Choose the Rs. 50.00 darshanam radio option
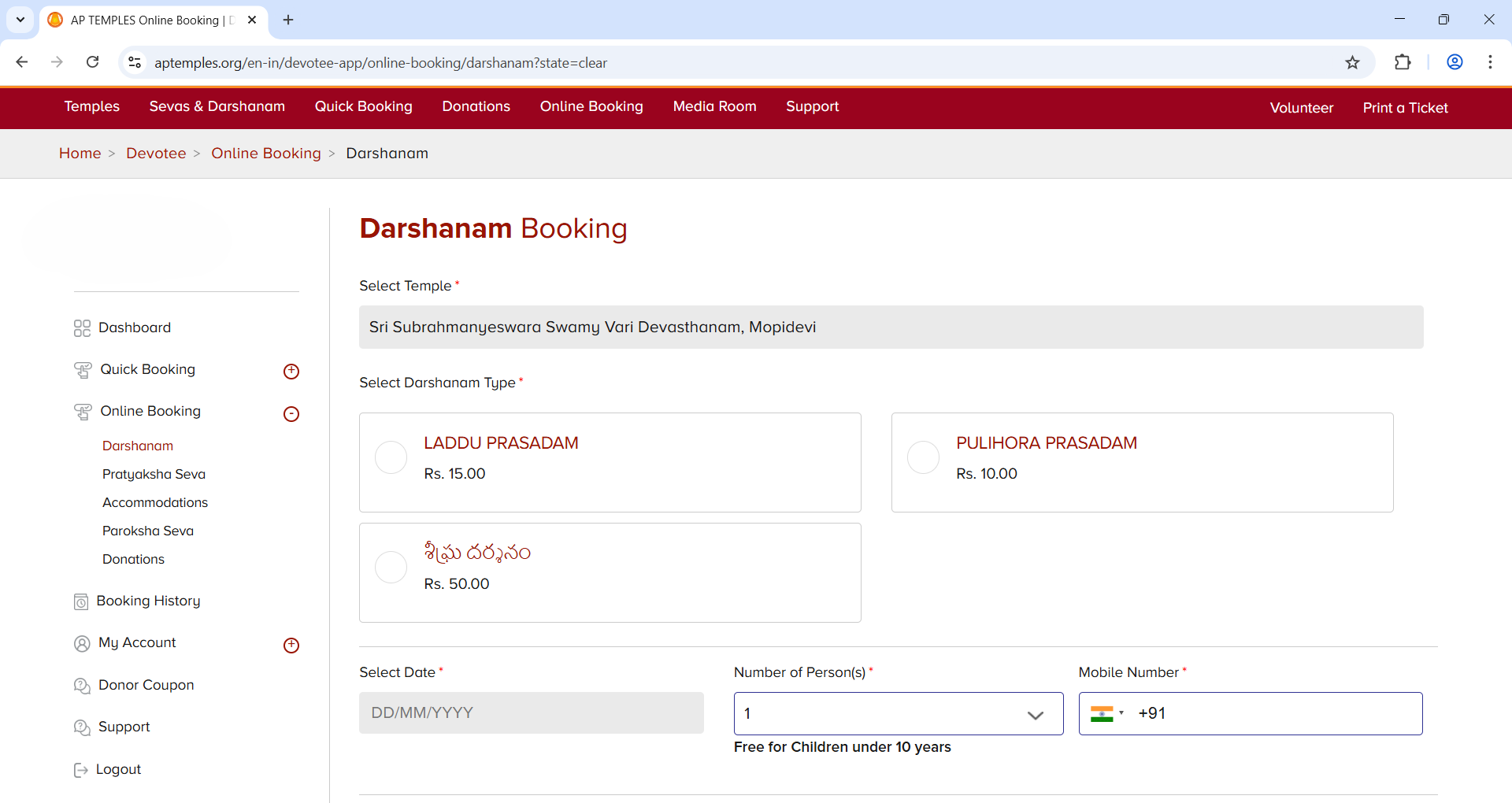 point(391,568)
